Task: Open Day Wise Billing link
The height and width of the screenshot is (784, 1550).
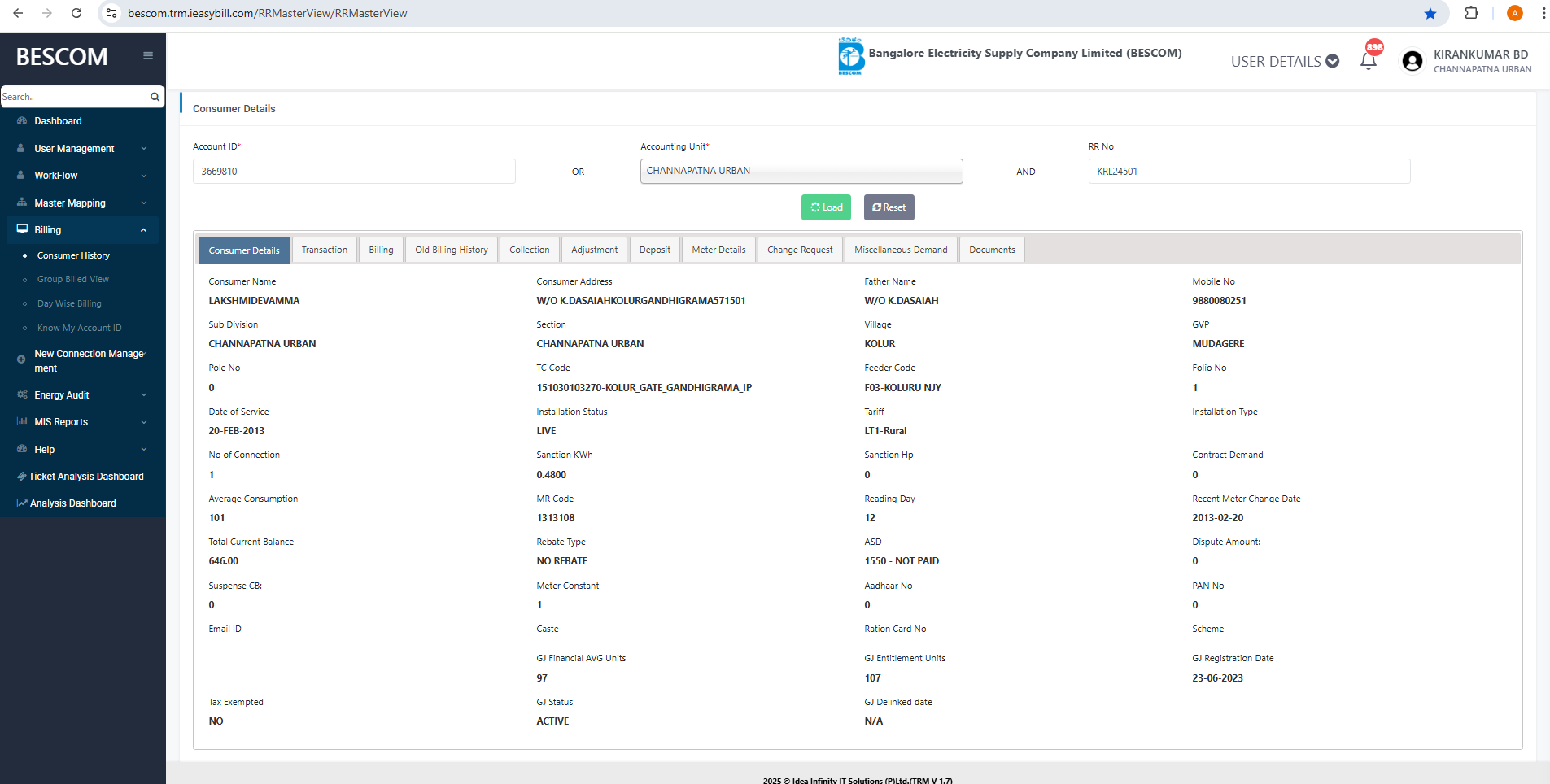Action: click(x=69, y=303)
